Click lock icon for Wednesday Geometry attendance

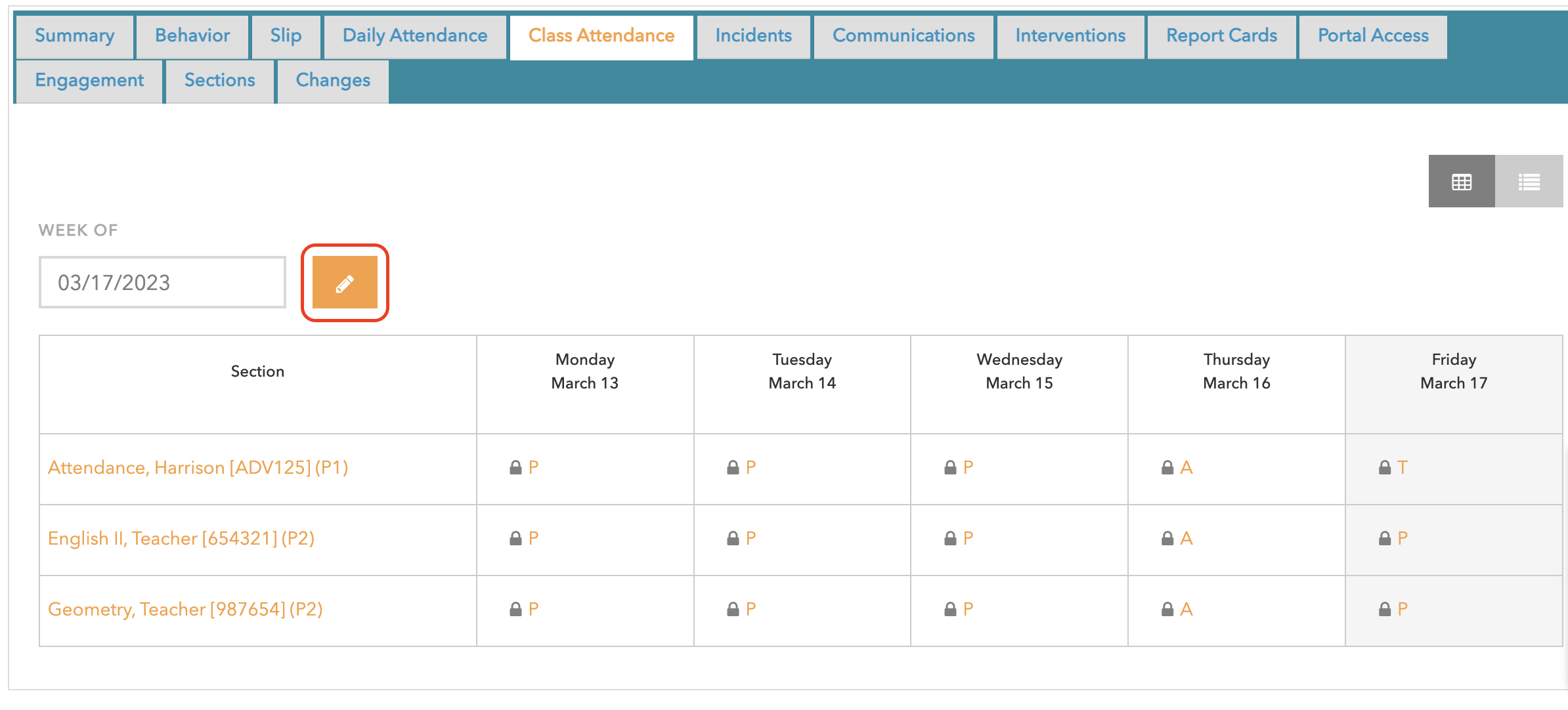point(949,610)
